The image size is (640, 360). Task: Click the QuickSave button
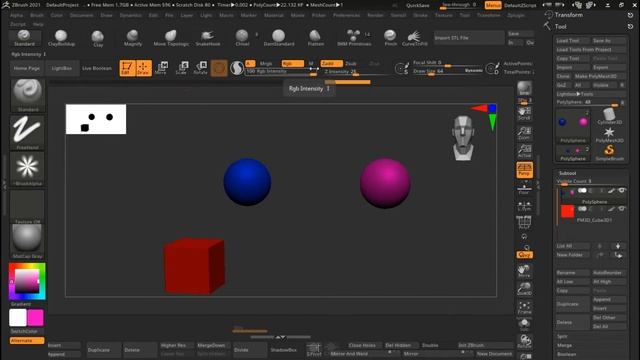coord(418,6)
